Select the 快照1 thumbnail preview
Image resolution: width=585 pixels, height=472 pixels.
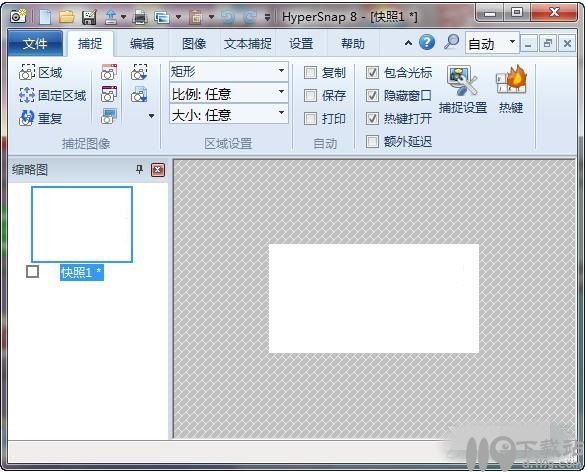82,224
